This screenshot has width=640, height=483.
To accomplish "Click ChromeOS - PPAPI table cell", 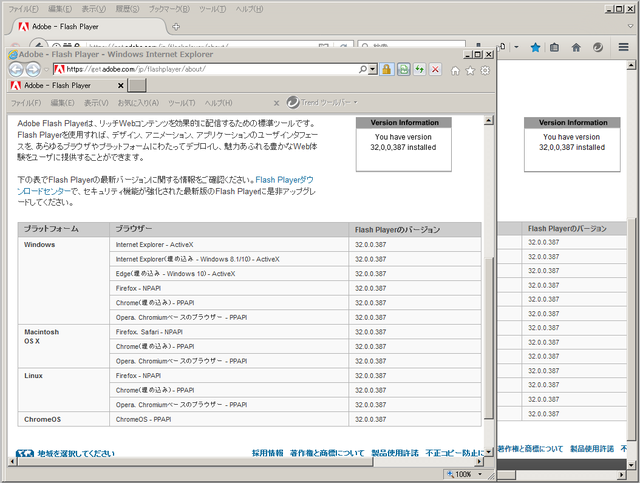I will click(x=229, y=419).
